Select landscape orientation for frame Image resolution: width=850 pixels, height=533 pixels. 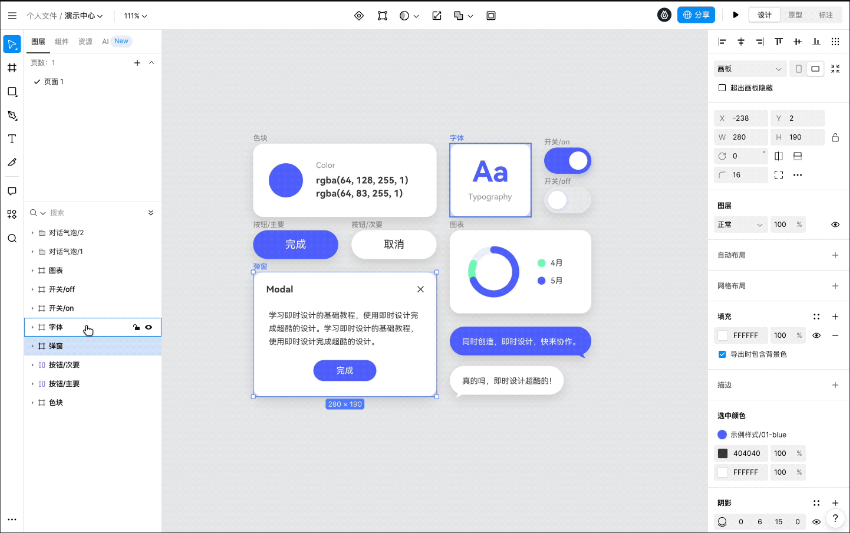[x=815, y=69]
